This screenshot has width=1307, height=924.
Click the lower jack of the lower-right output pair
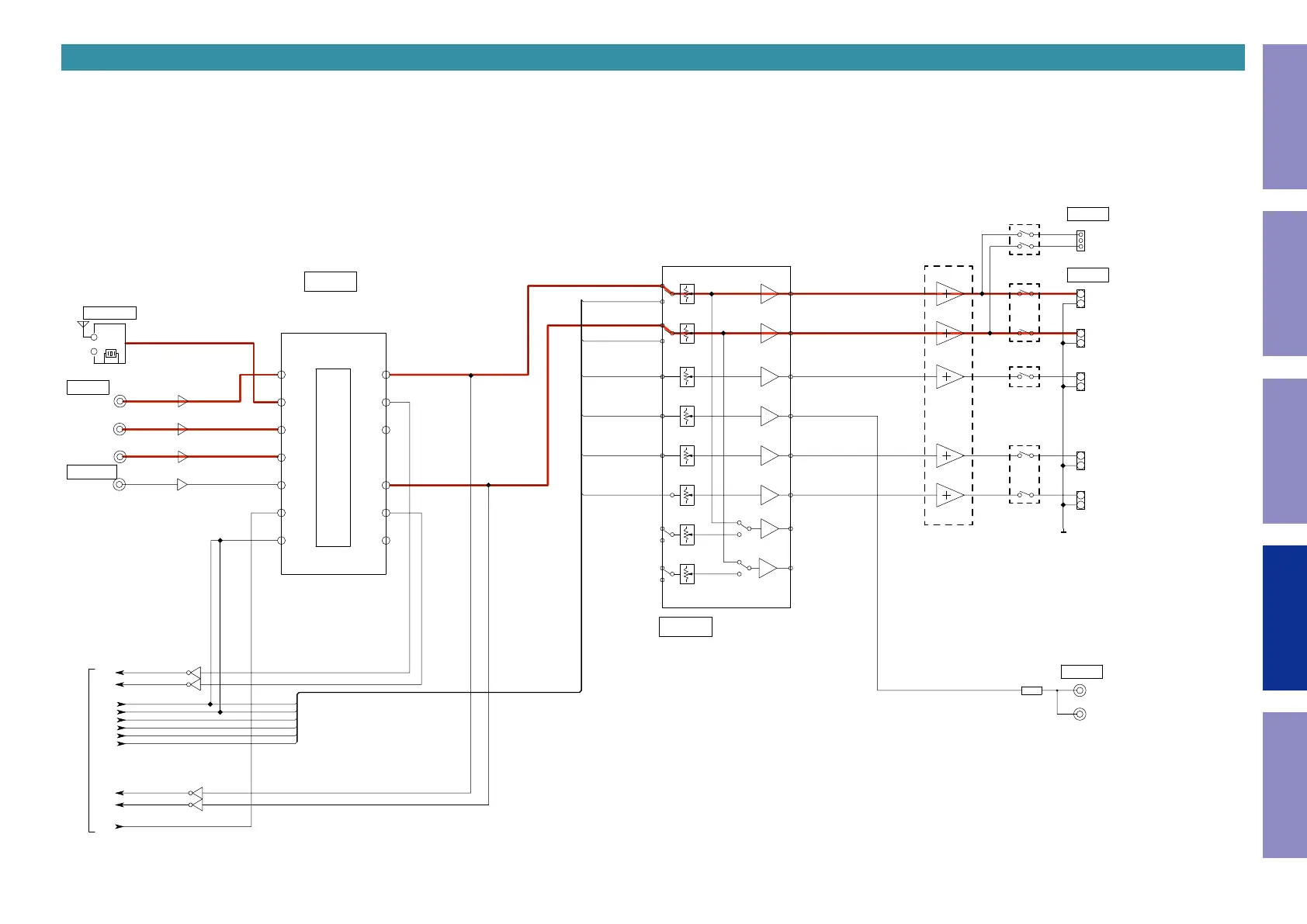[1080, 714]
